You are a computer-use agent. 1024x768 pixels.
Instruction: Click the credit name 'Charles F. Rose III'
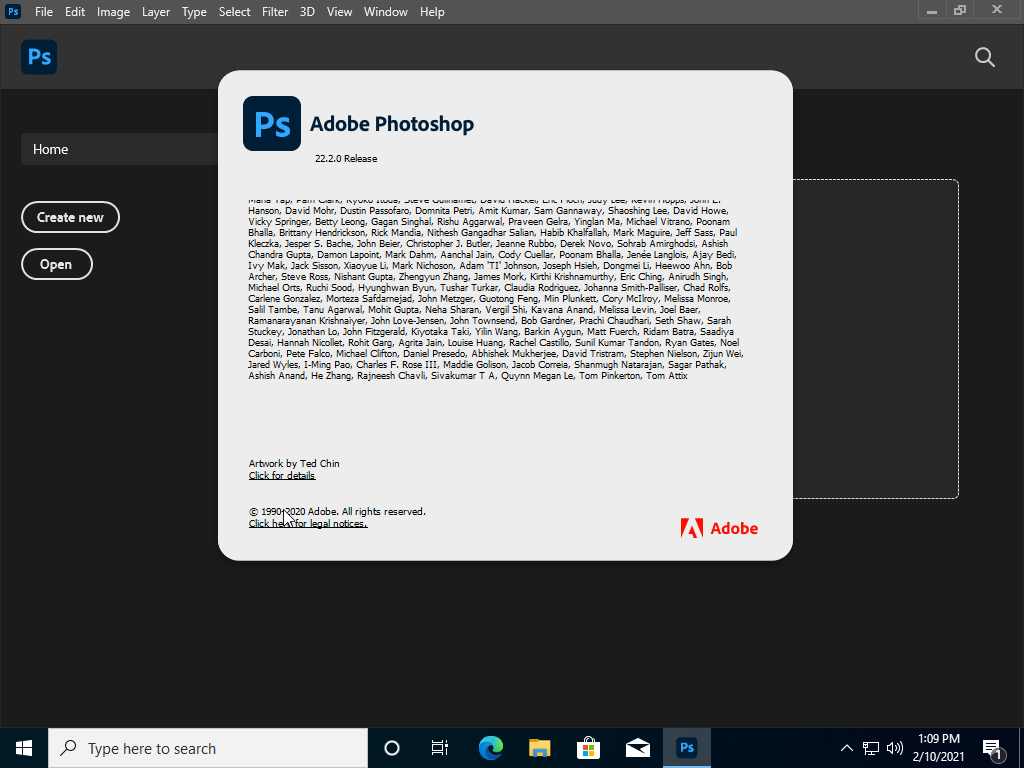click(x=397, y=364)
